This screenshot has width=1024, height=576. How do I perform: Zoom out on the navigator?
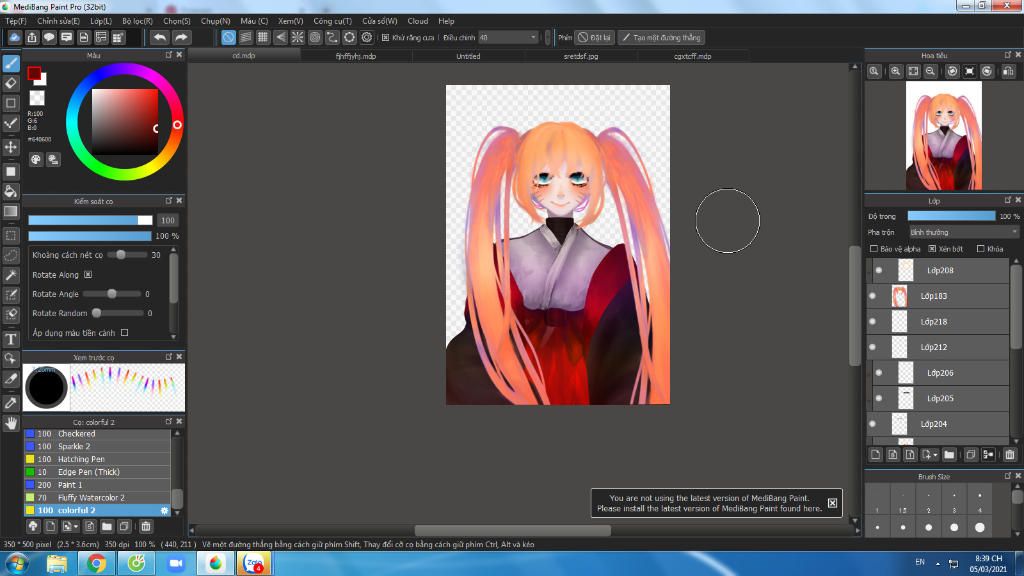930,71
